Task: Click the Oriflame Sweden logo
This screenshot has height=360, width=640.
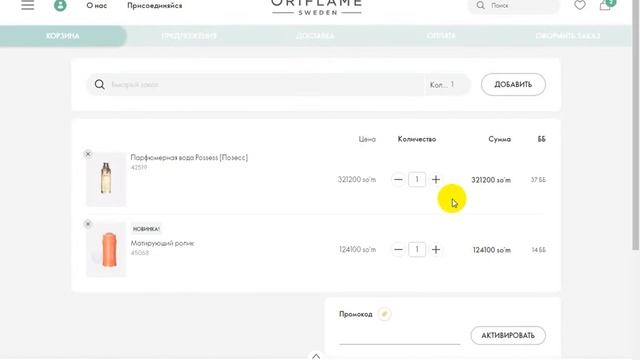Action: [x=316, y=7]
